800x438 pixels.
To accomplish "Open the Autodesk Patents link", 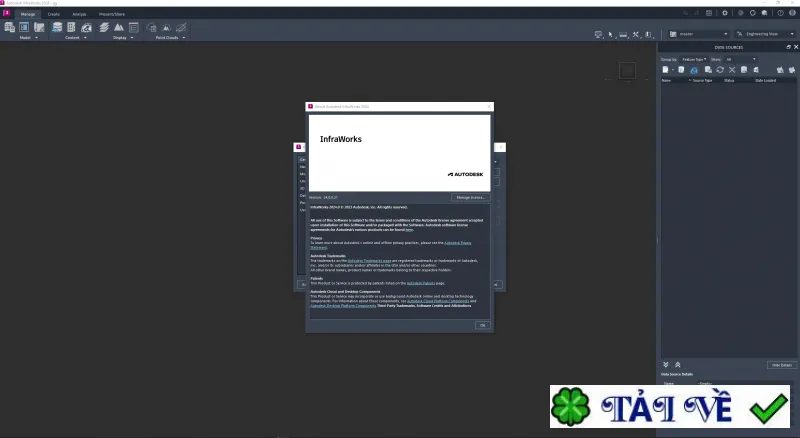I will point(421,283).
